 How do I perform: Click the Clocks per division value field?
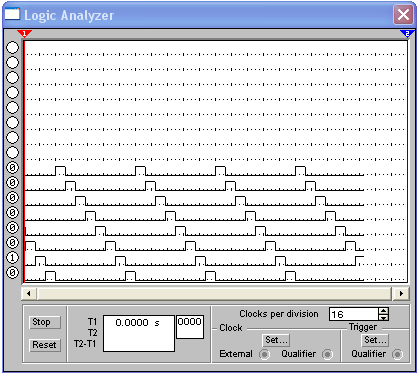tap(354, 314)
